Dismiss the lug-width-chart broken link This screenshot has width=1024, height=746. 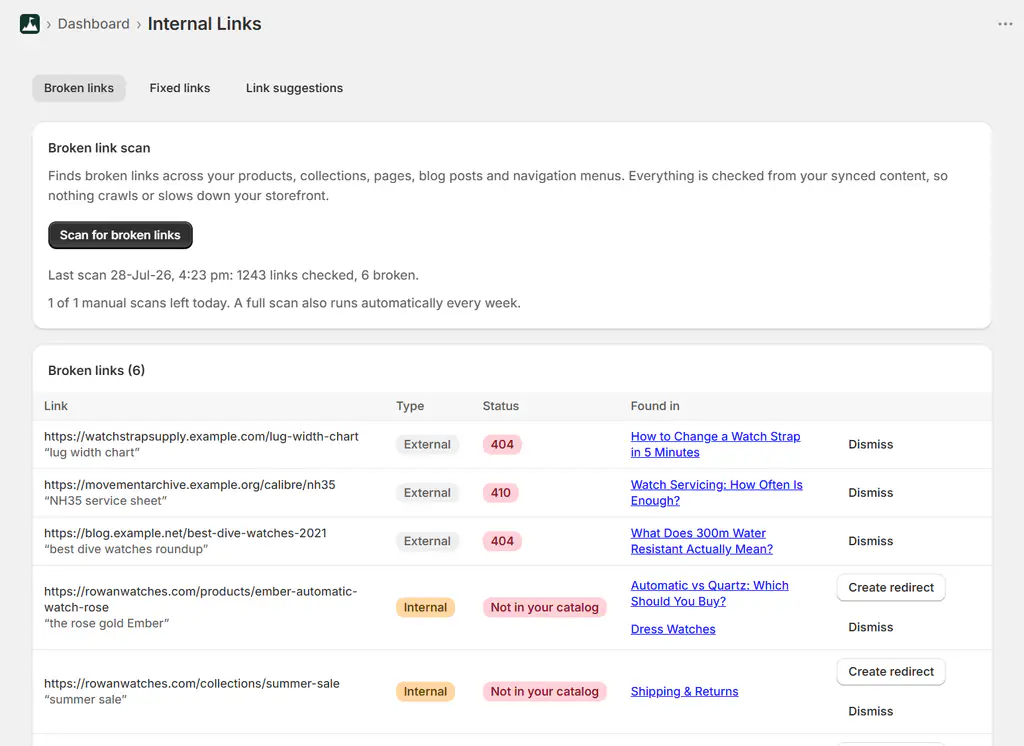coord(871,444)
